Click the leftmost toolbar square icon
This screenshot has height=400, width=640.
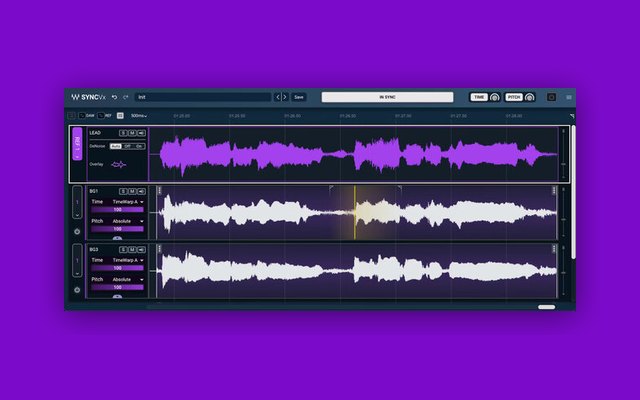pos(71,116)
